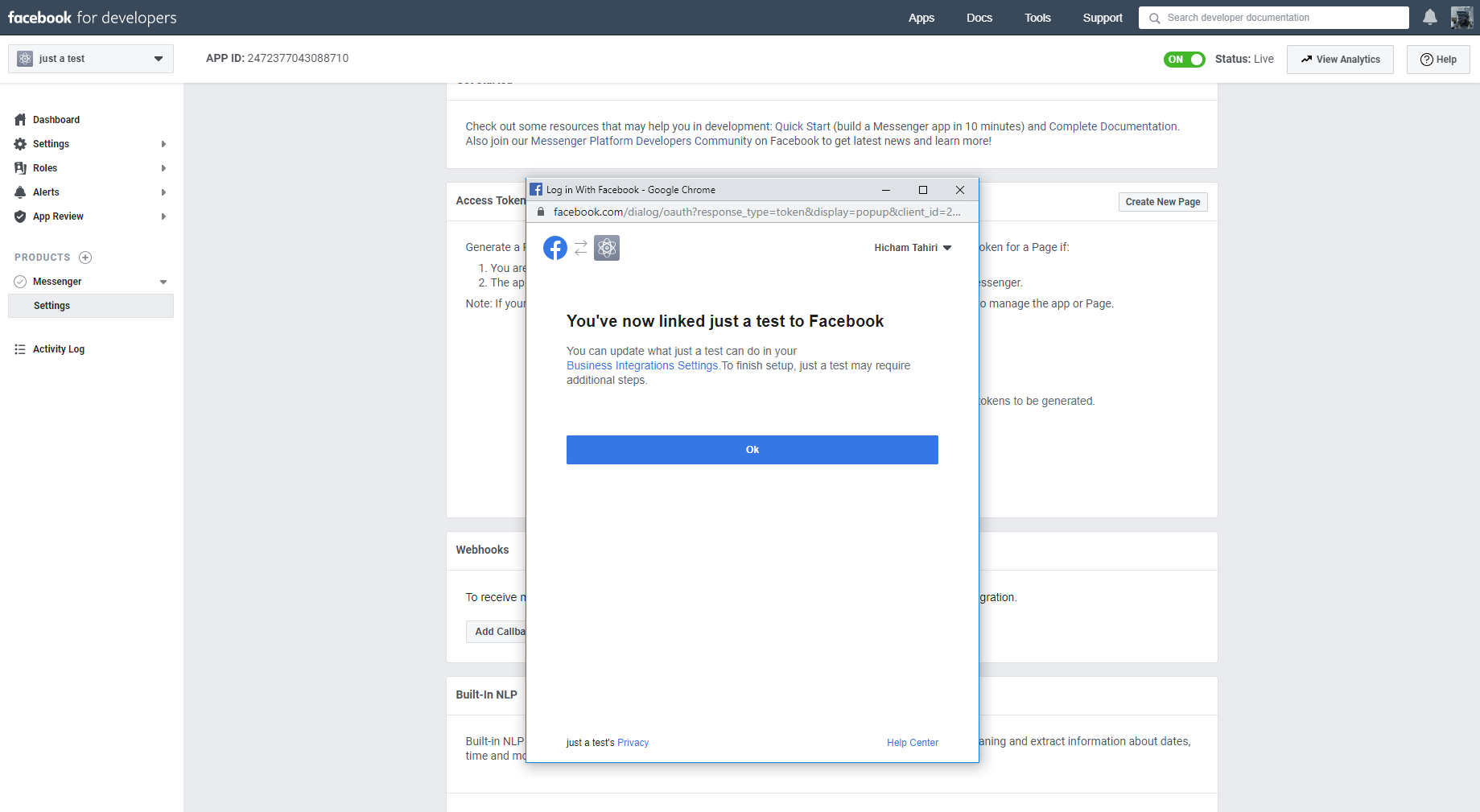
Task: Click the search magnifier icon
Action: [x=1155, y=18]
